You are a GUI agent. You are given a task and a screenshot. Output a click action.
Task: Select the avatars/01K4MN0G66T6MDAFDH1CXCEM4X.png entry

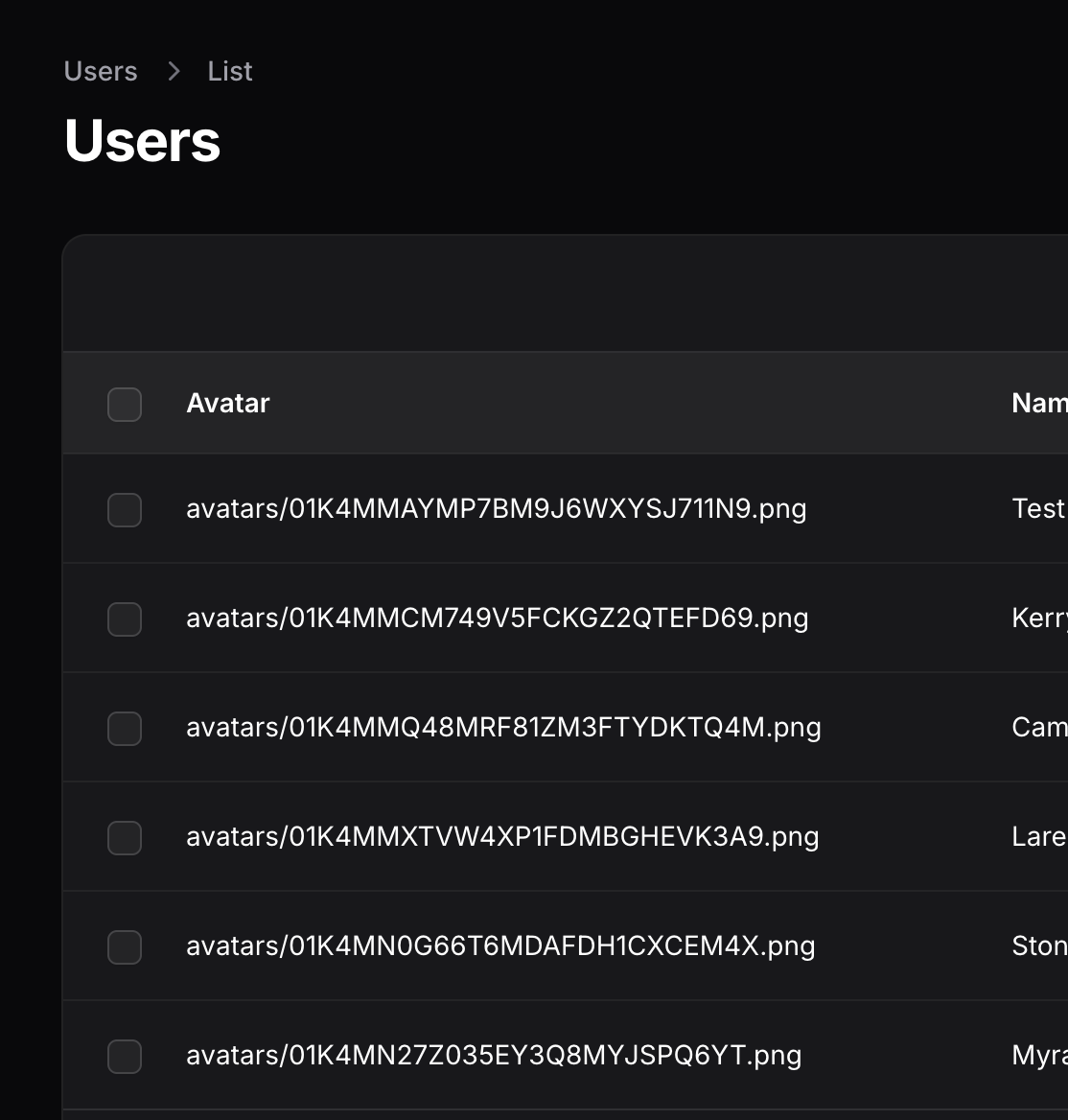pyautogui.click(x=500, y=945)
